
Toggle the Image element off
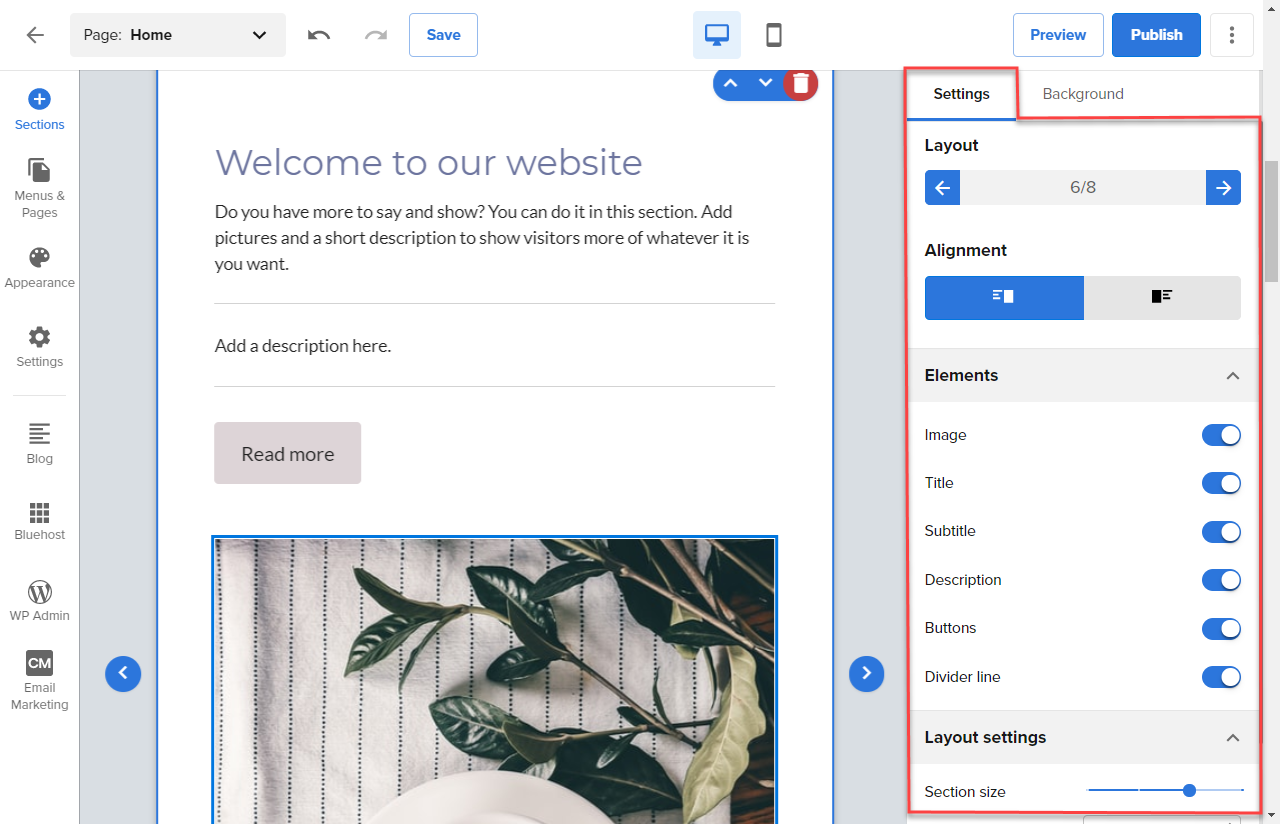[1221, 435]
